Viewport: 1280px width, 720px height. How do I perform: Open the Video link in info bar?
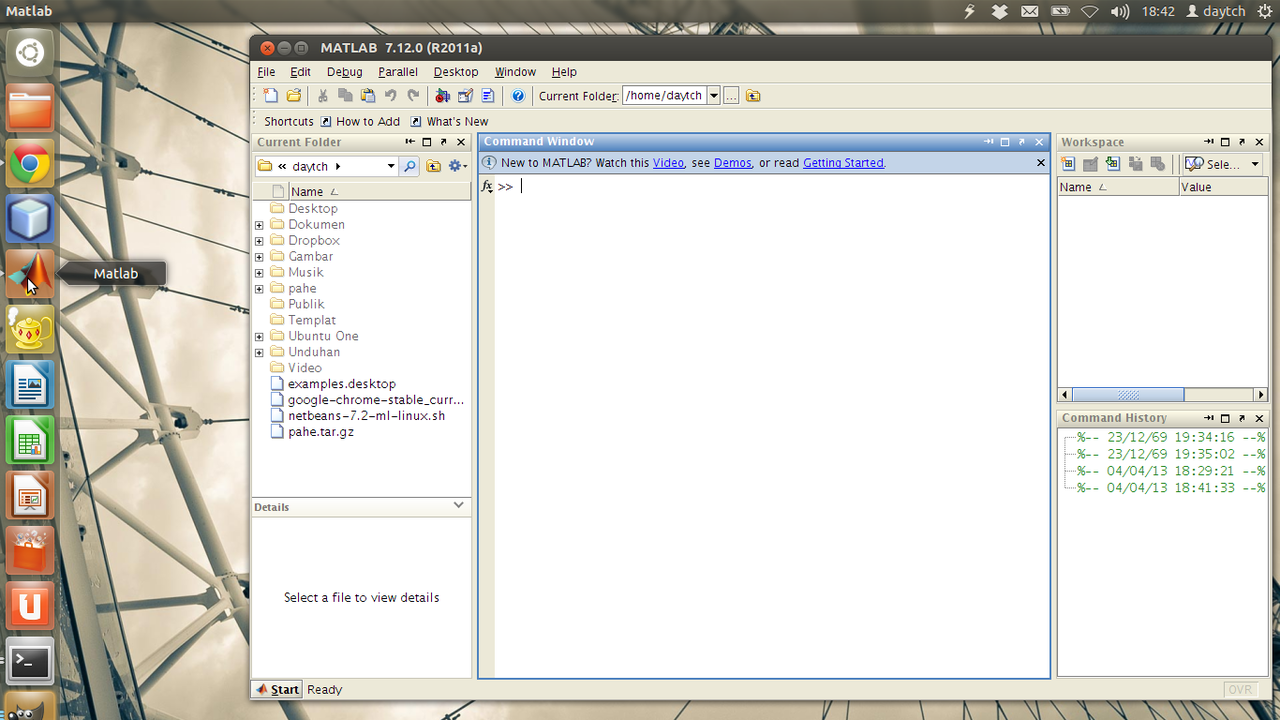(x=668, y=163)
